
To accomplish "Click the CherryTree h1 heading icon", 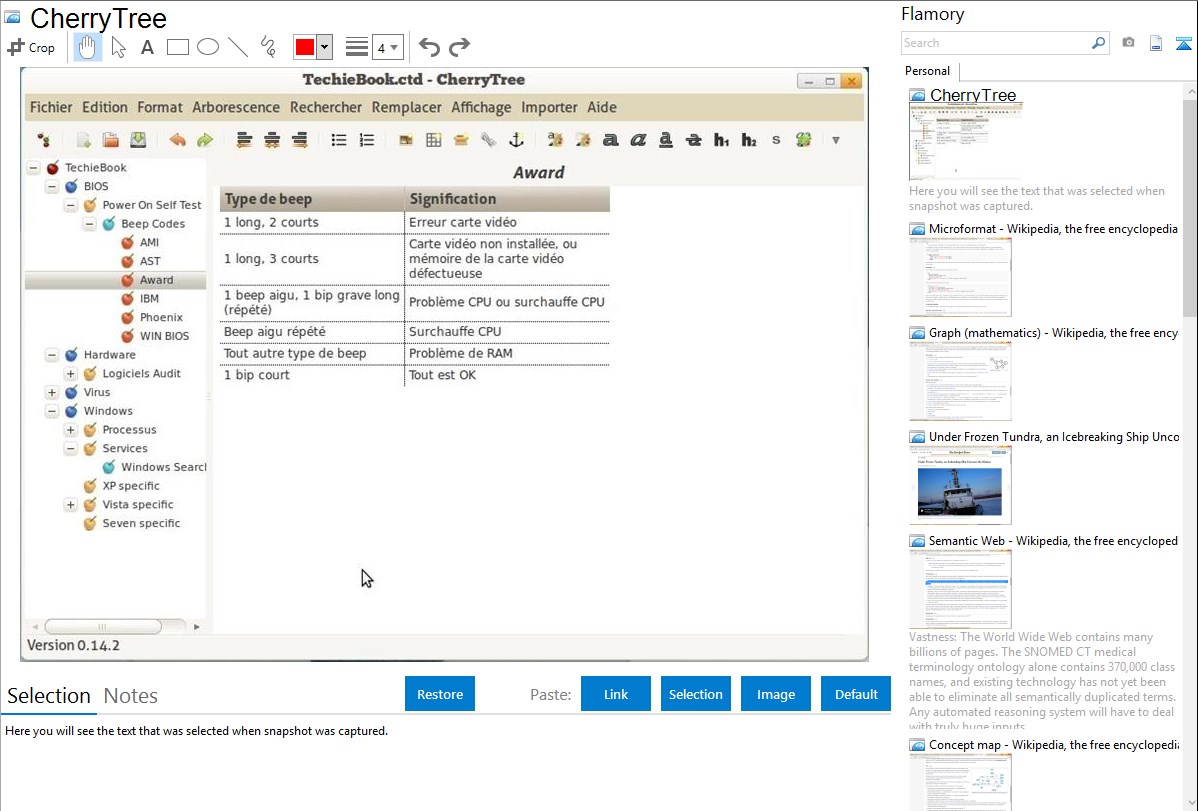I will (x=721, y=140).
